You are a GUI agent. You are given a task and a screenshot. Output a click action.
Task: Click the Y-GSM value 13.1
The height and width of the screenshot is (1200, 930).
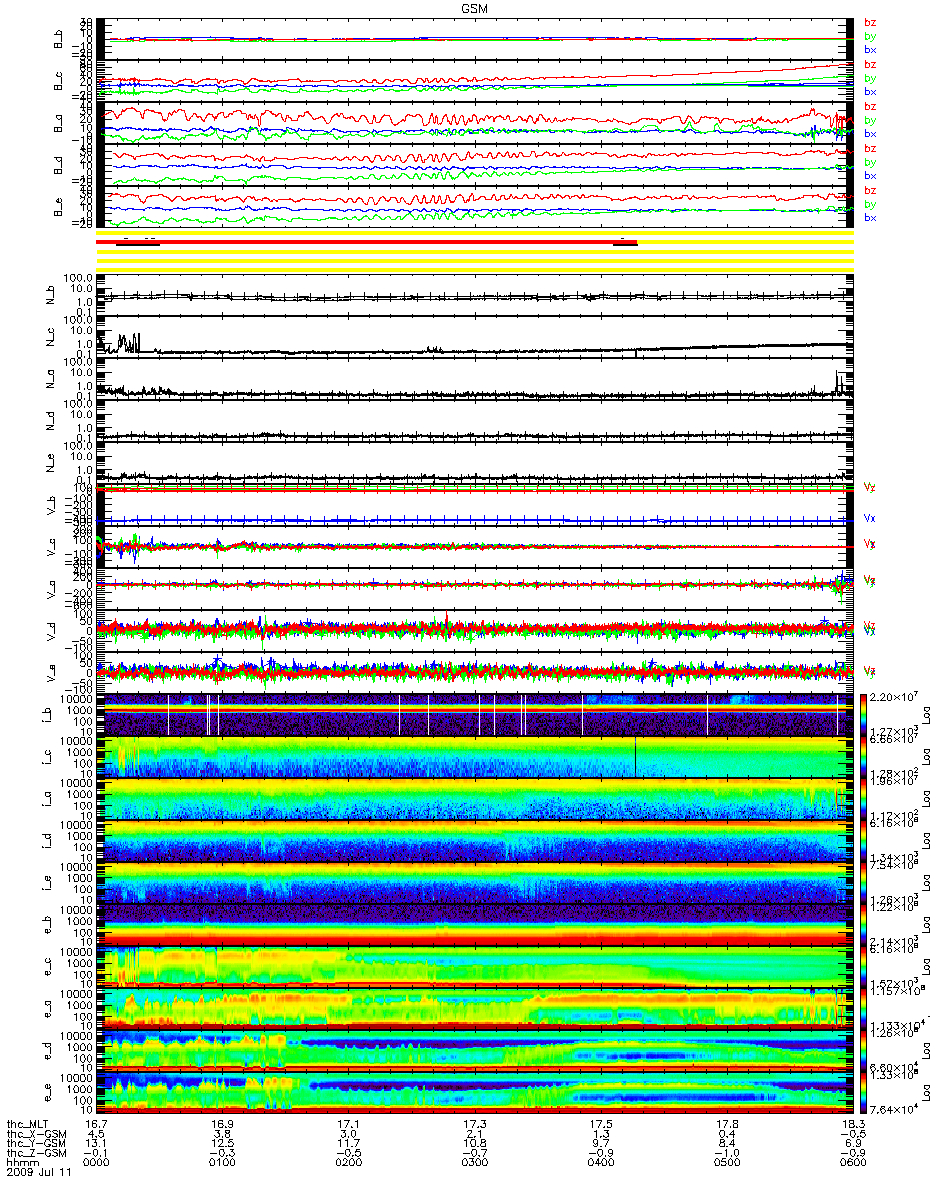96,1145
